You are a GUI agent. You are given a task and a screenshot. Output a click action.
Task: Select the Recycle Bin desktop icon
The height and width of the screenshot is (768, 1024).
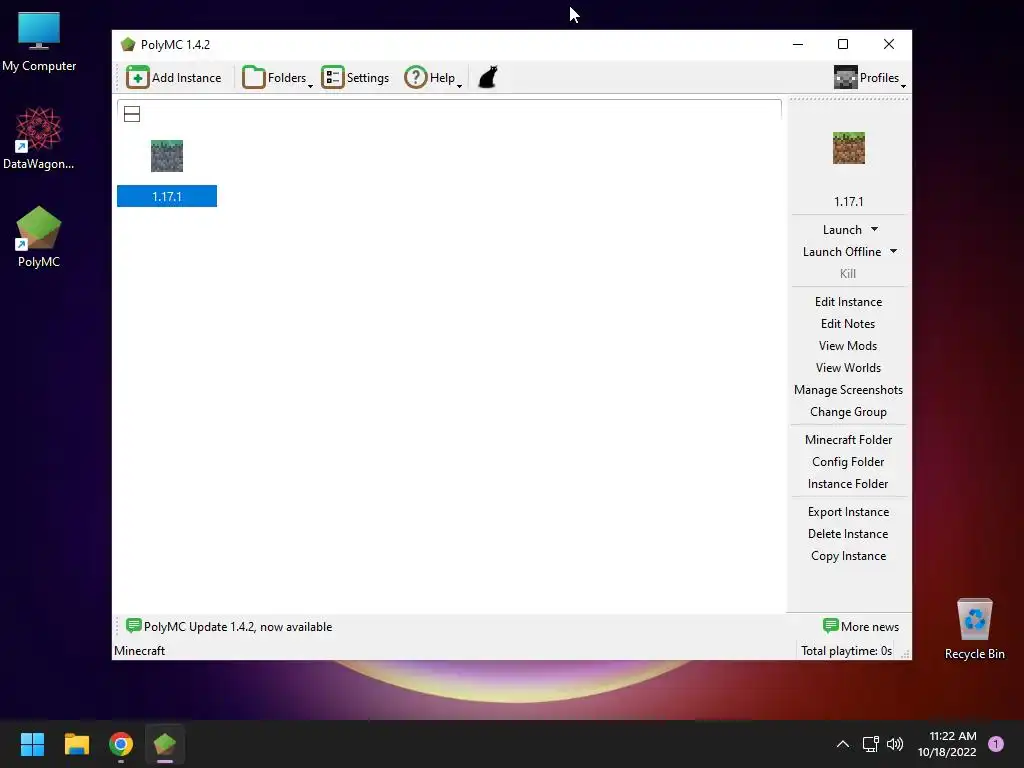[x=974, y=629]
